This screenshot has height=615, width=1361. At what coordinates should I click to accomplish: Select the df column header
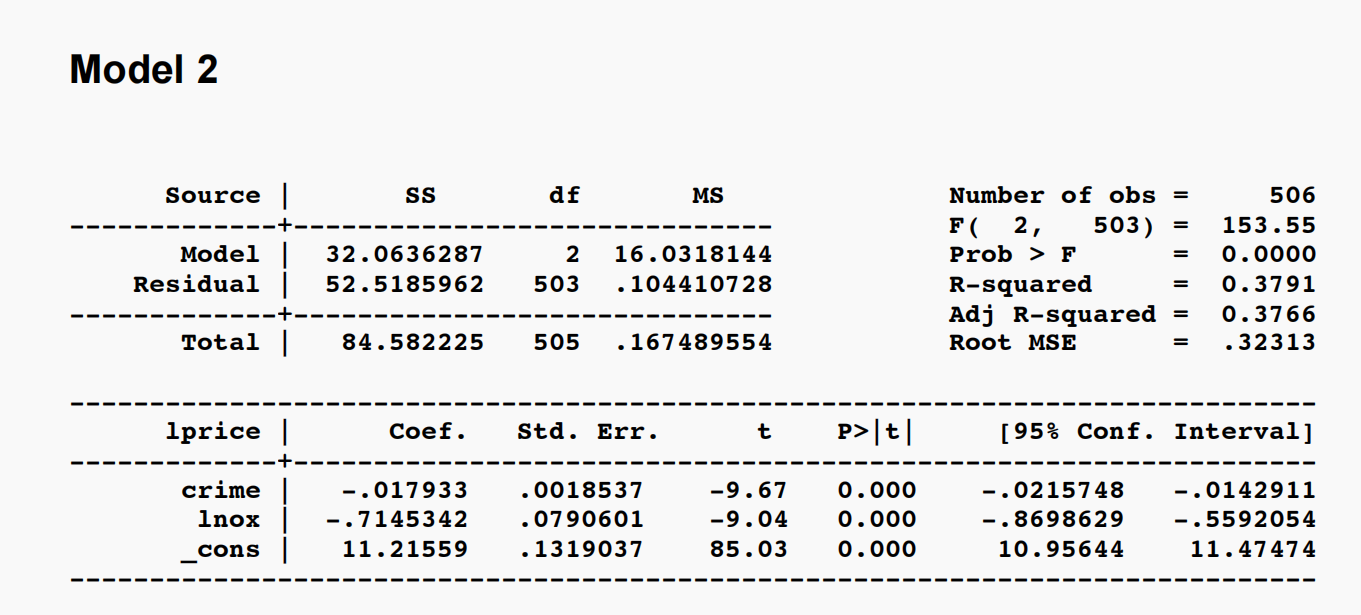point(563,195)
